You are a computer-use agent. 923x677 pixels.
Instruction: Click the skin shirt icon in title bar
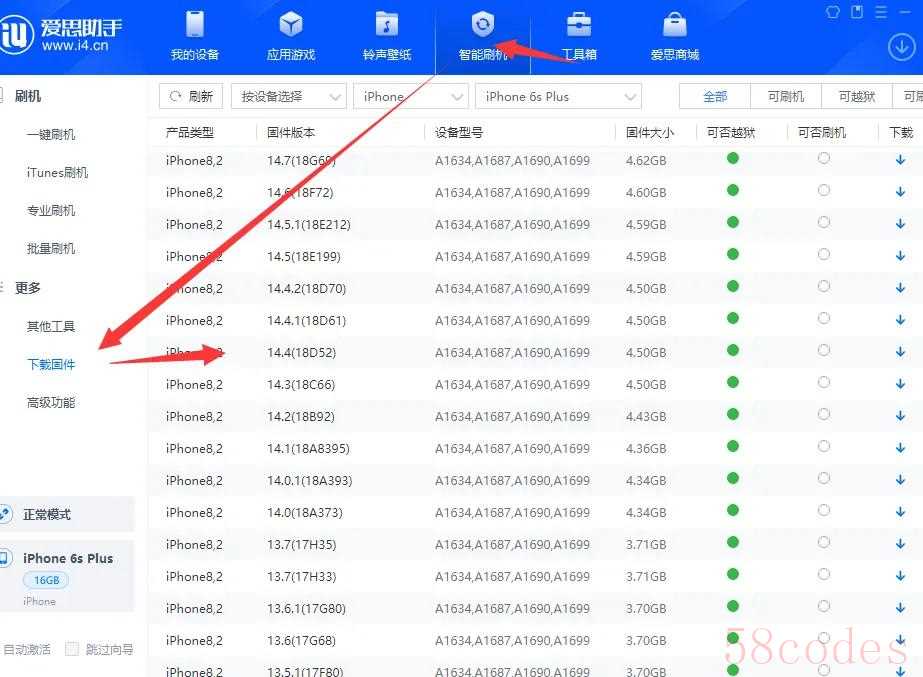[x=832, y=12]
